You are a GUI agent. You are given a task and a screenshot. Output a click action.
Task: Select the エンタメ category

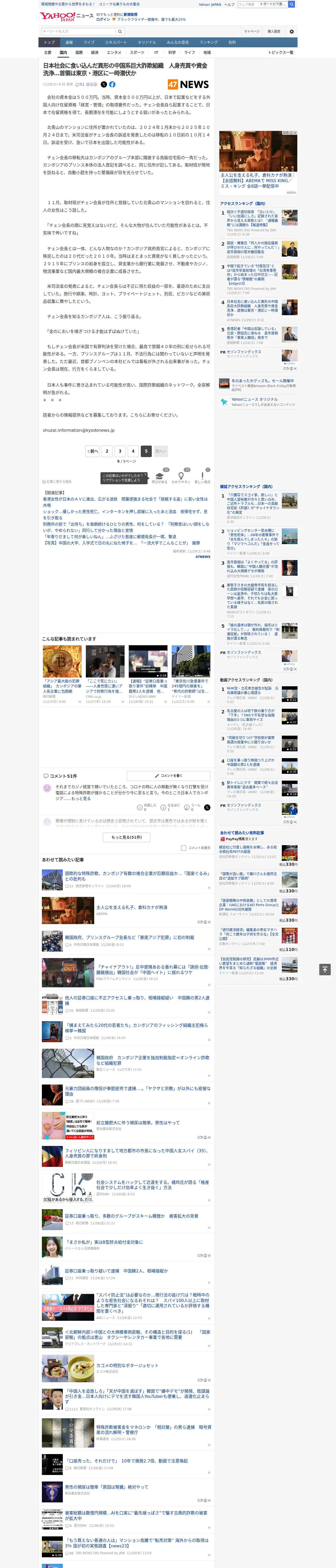click(114, 52)
